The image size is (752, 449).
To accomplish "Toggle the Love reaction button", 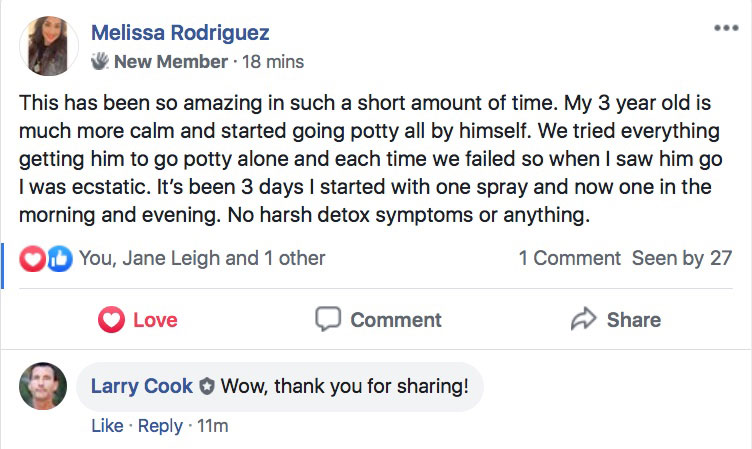I will (x=138, y=320).
